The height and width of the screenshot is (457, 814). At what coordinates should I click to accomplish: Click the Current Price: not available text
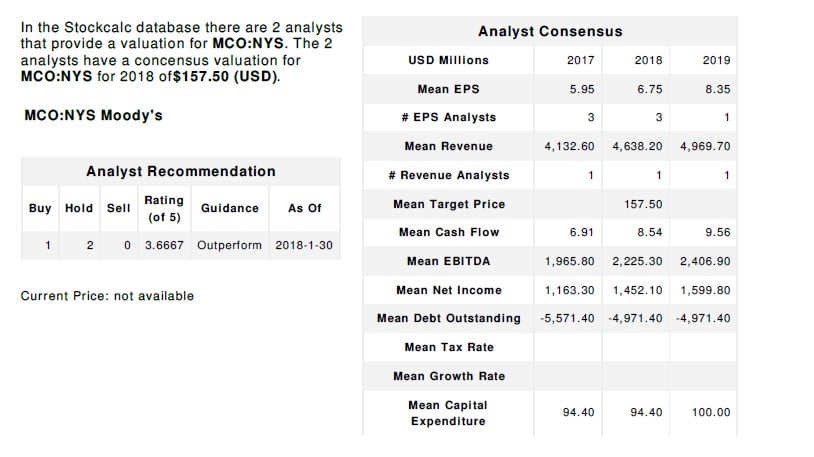(x=107, y=296)
